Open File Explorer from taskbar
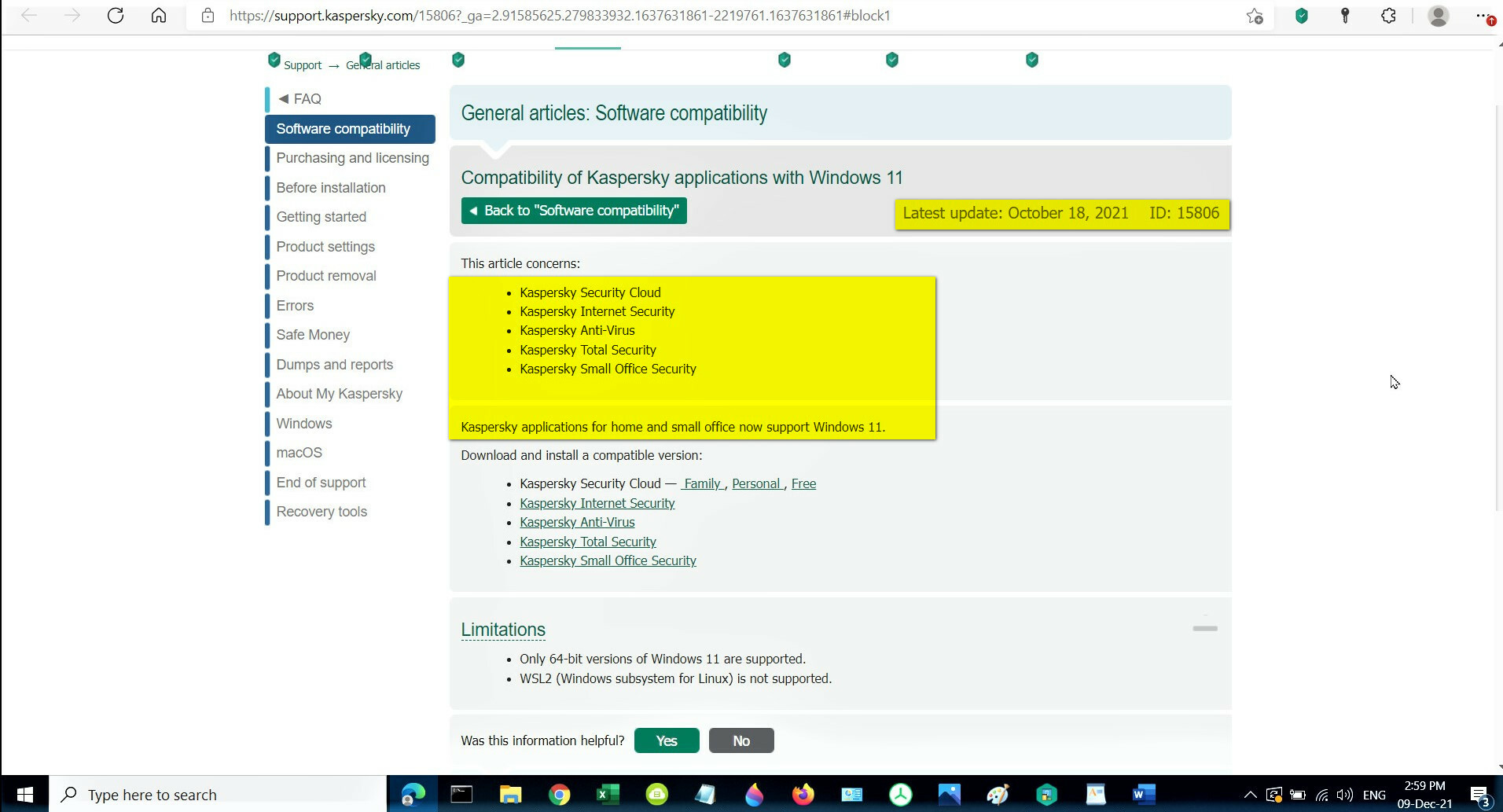This screenshot has width=1503, height=812. [x=510, y=795]
